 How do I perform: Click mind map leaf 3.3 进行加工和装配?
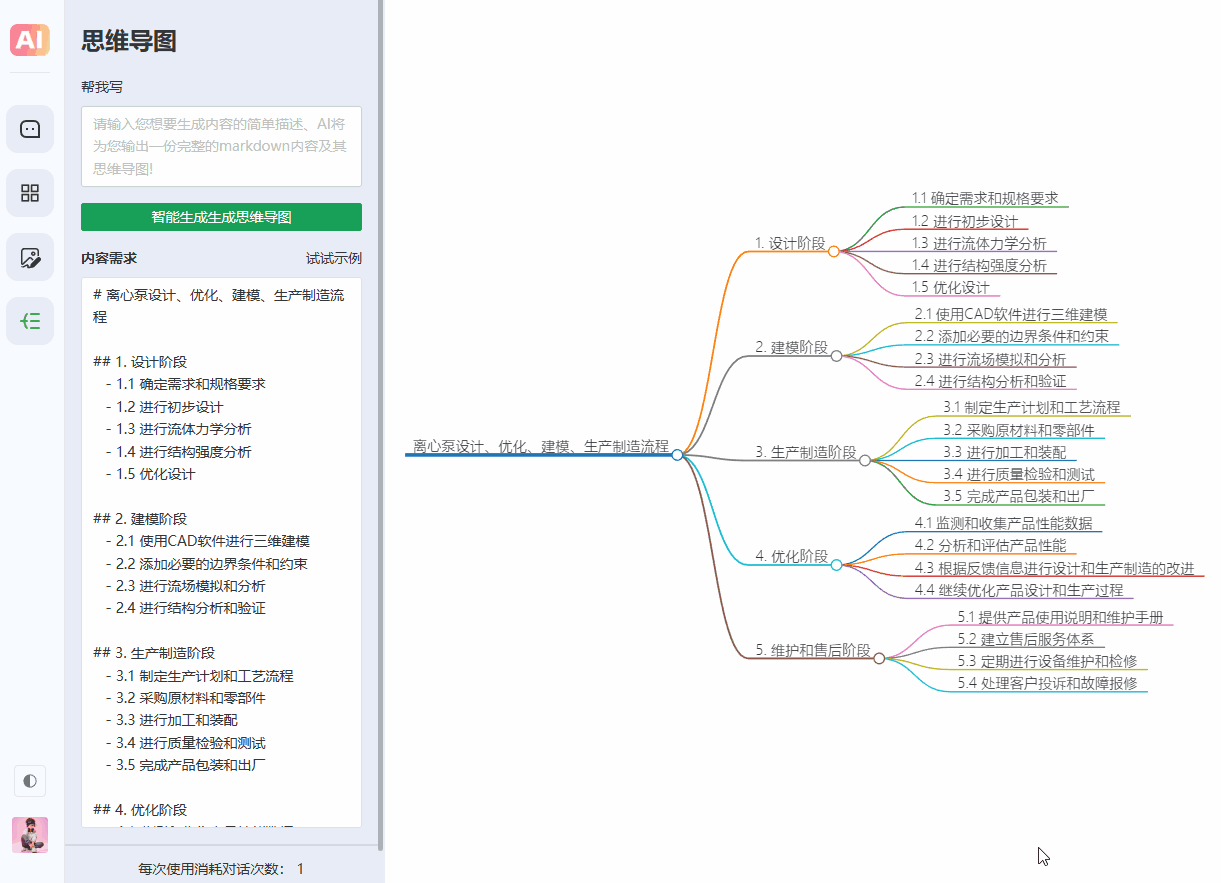tap(1005, 452)
